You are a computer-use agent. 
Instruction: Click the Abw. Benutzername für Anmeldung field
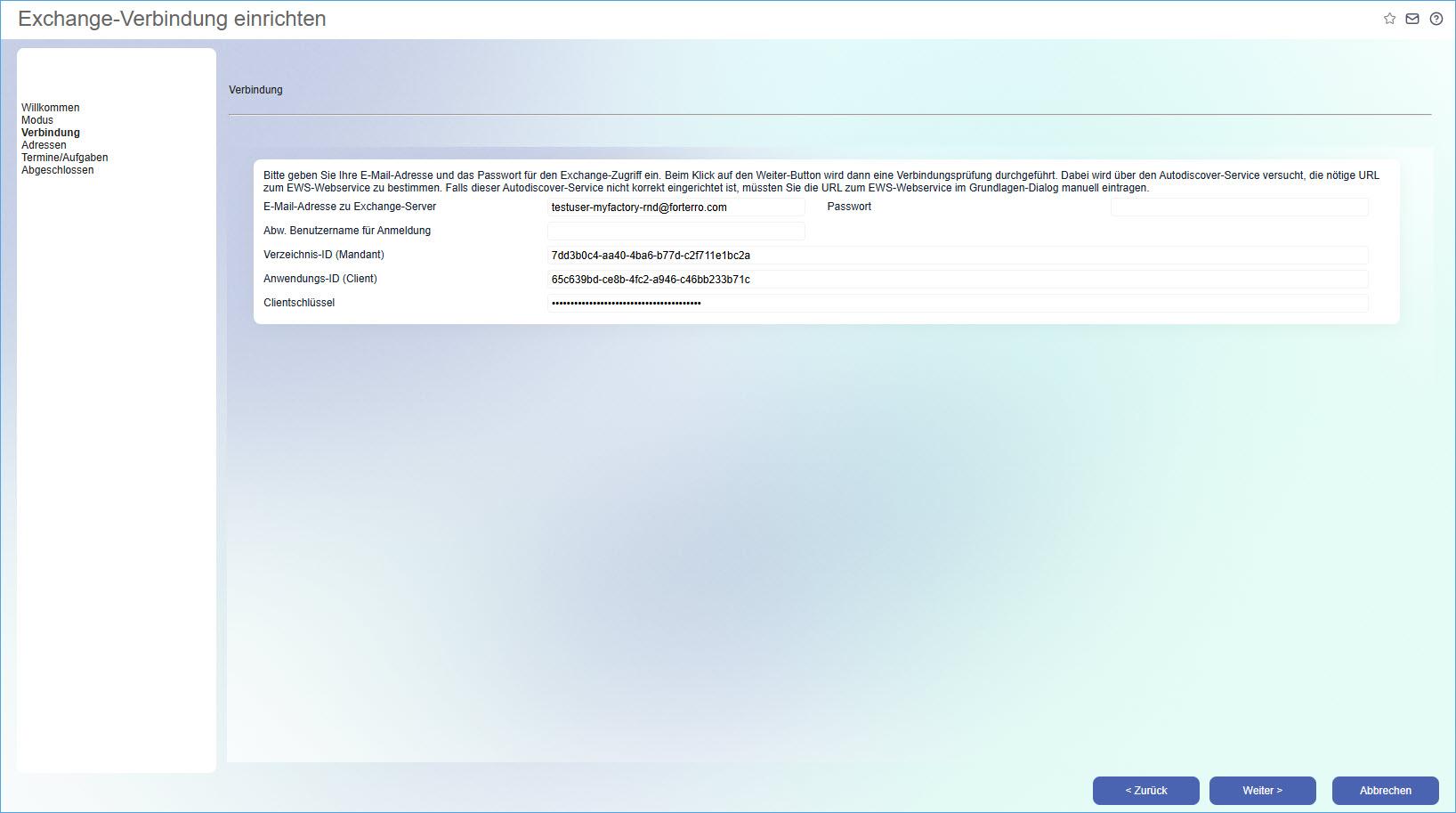676,232
